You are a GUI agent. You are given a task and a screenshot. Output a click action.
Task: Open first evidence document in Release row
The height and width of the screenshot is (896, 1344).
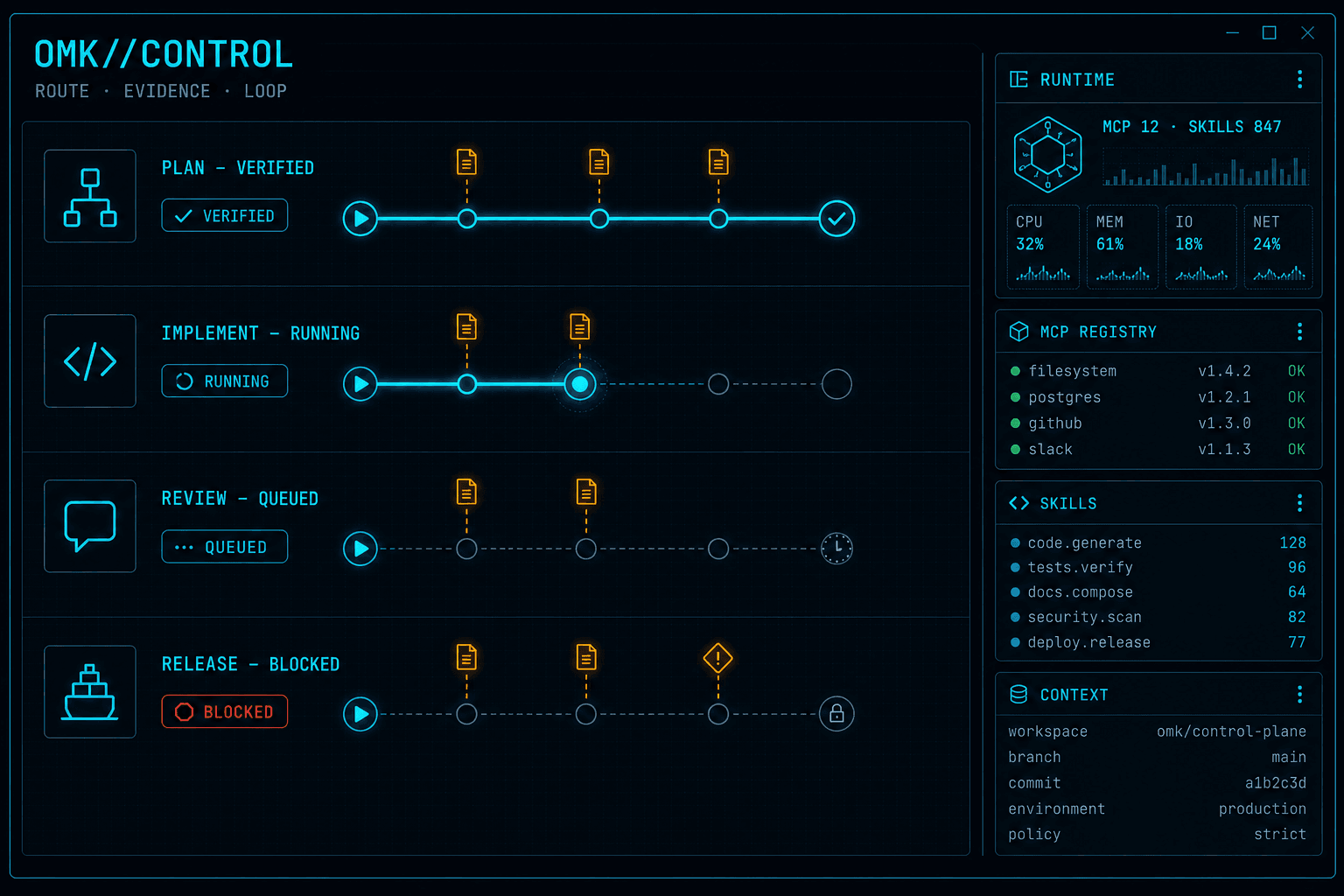tap(467, 657)
